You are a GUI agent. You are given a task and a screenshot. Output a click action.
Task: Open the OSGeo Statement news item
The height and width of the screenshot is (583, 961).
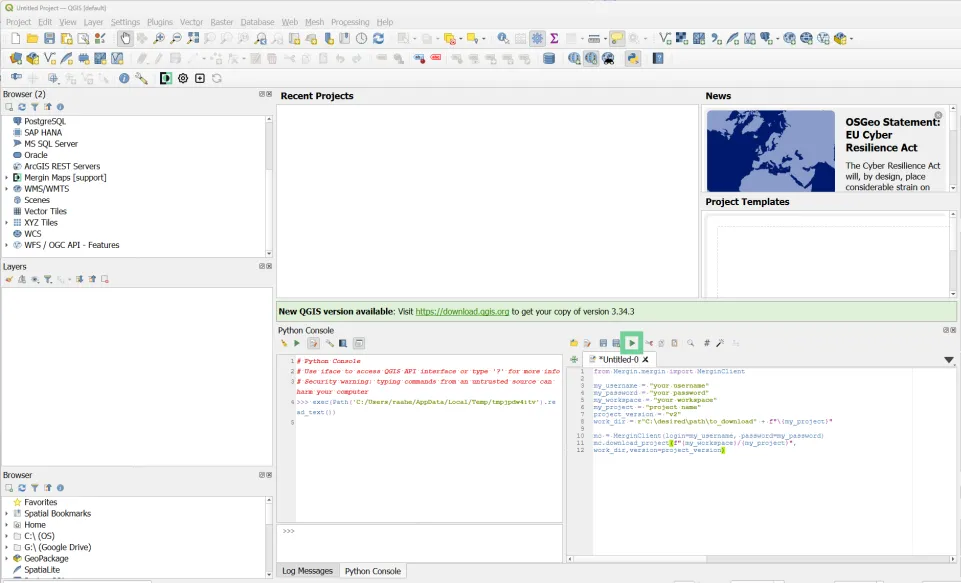892,135
